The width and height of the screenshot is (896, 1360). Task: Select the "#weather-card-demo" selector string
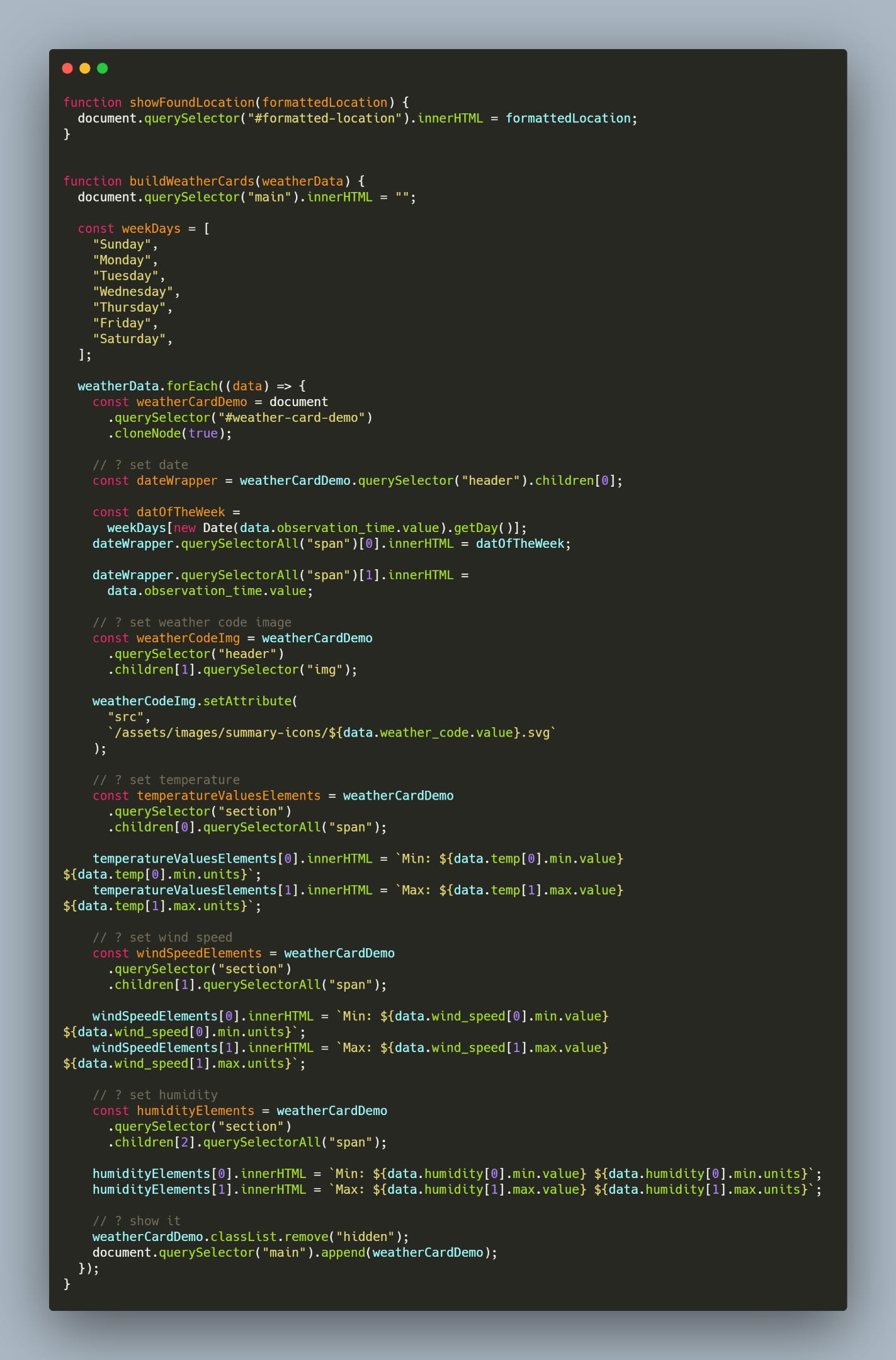pyautogui.click(x=292, y=417)
